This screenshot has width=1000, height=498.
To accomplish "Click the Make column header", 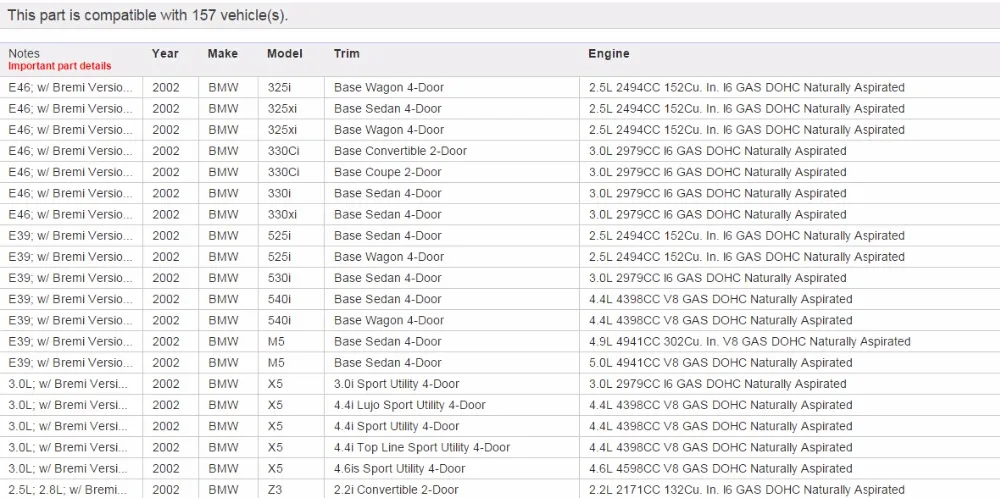I will (223, 54).
